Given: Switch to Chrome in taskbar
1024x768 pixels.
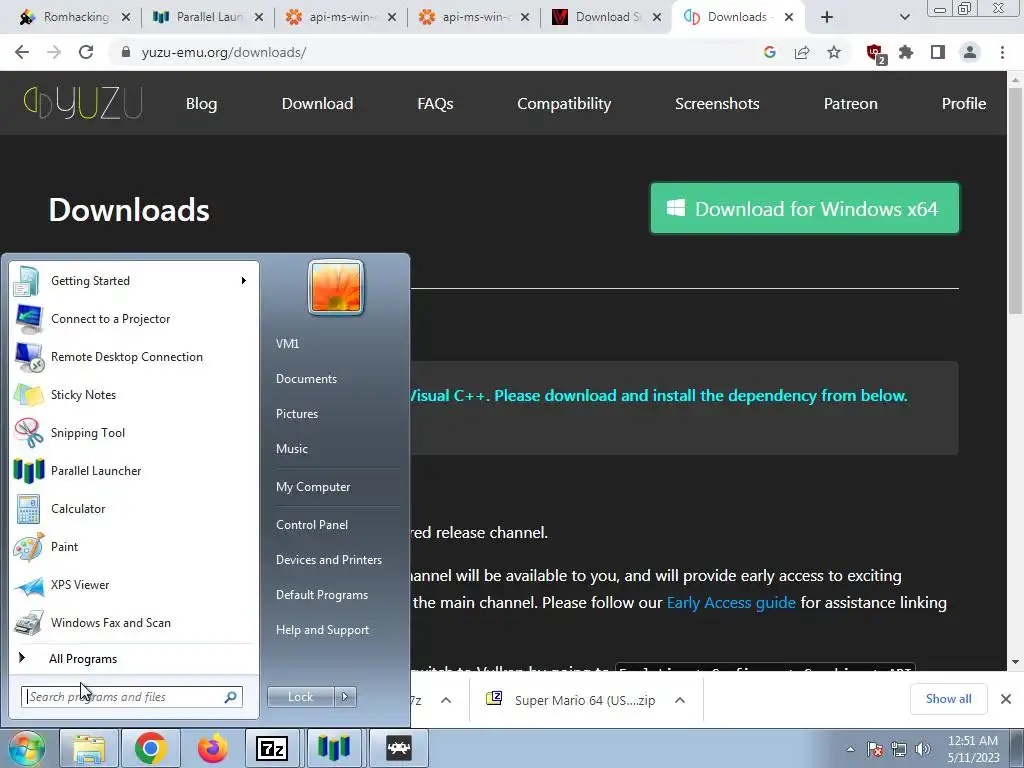Looking at the screenshot, I should click(151, 748).
